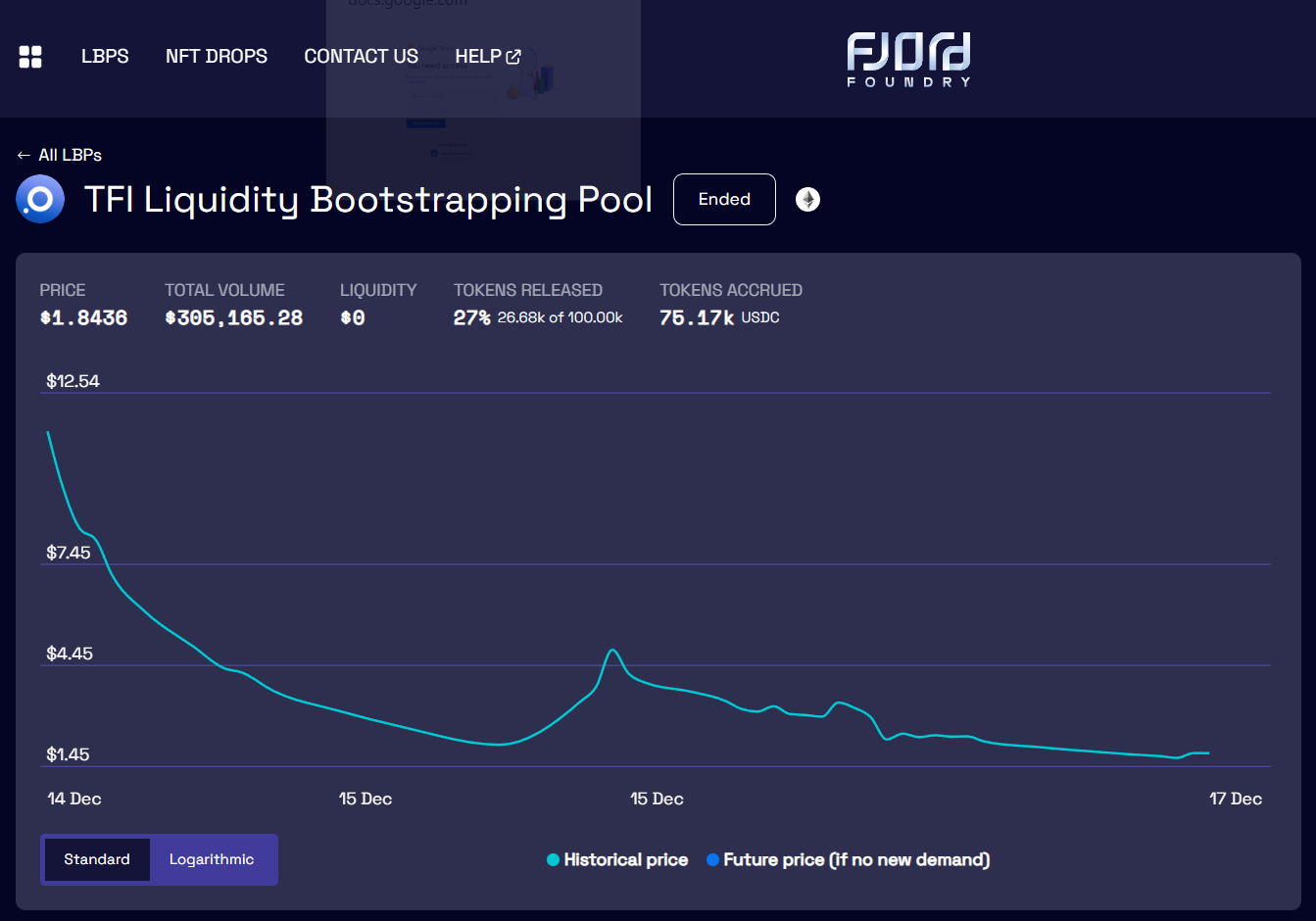Open the CONTACT US page
This screenshot has width=1316, height=921.
[x=362, y=57]
